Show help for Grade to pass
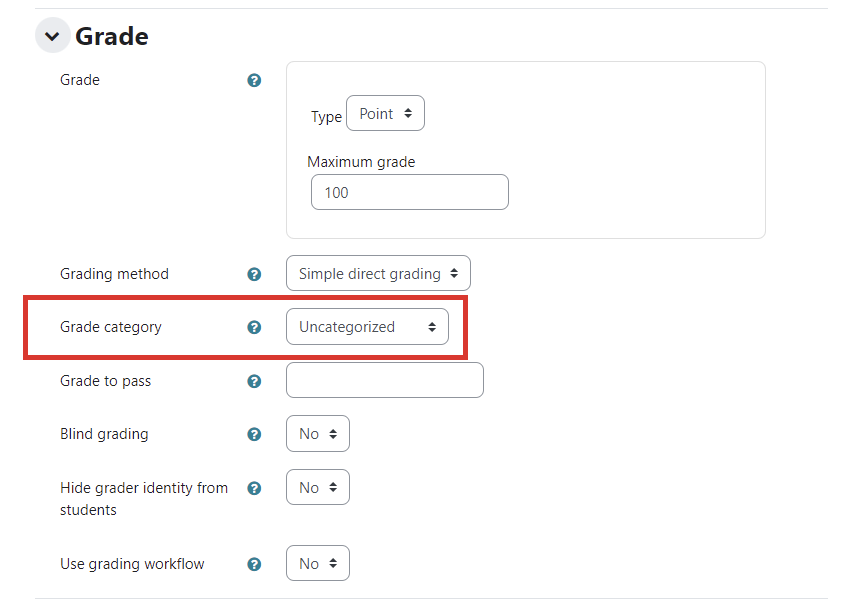This screenshot has height=607, width=867. tap(254, 381)
